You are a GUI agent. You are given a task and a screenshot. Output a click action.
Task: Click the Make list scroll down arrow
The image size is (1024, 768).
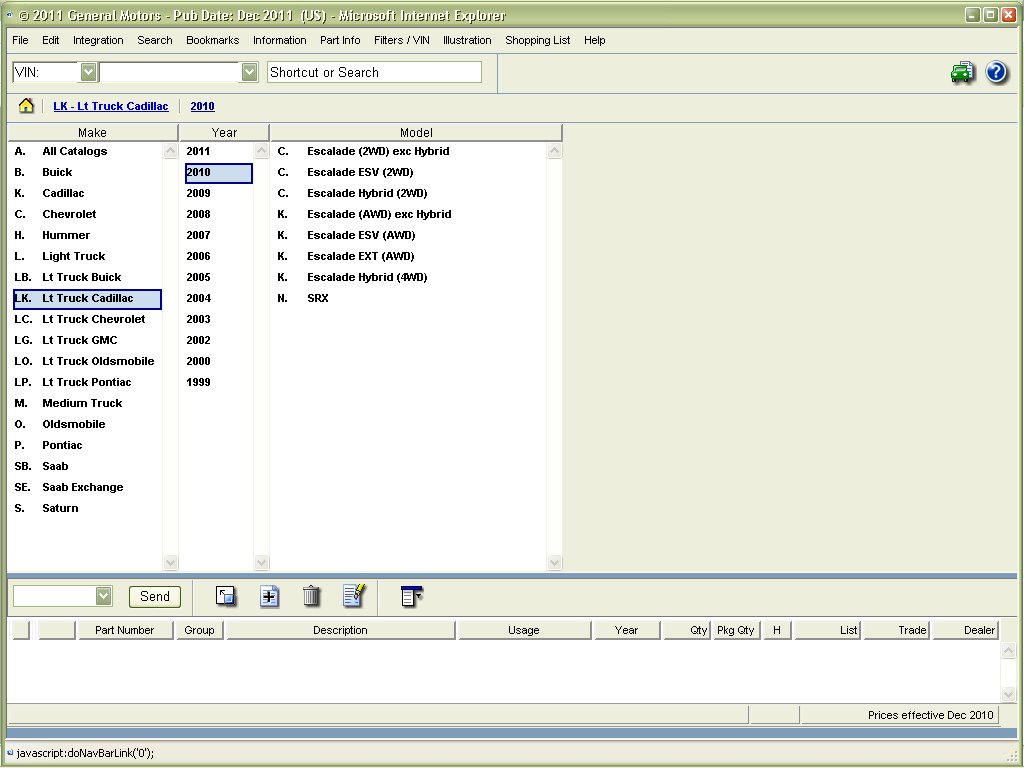(x=170, y=562)
